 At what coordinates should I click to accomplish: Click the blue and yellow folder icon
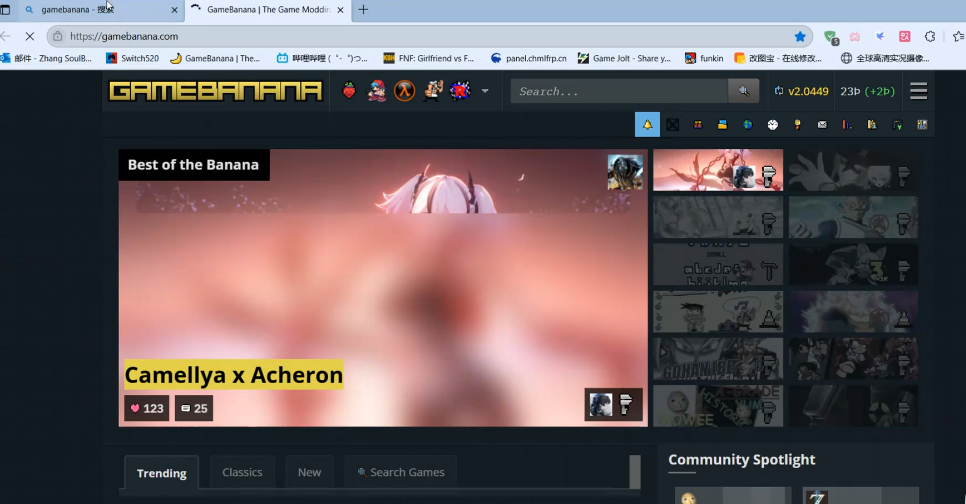click(x=723, y=124)
